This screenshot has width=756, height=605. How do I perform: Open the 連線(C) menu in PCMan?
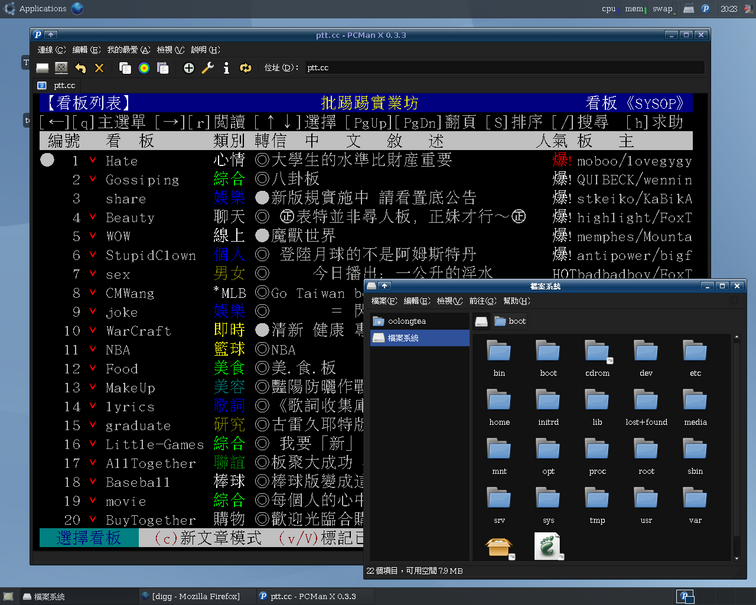[52, 50]
